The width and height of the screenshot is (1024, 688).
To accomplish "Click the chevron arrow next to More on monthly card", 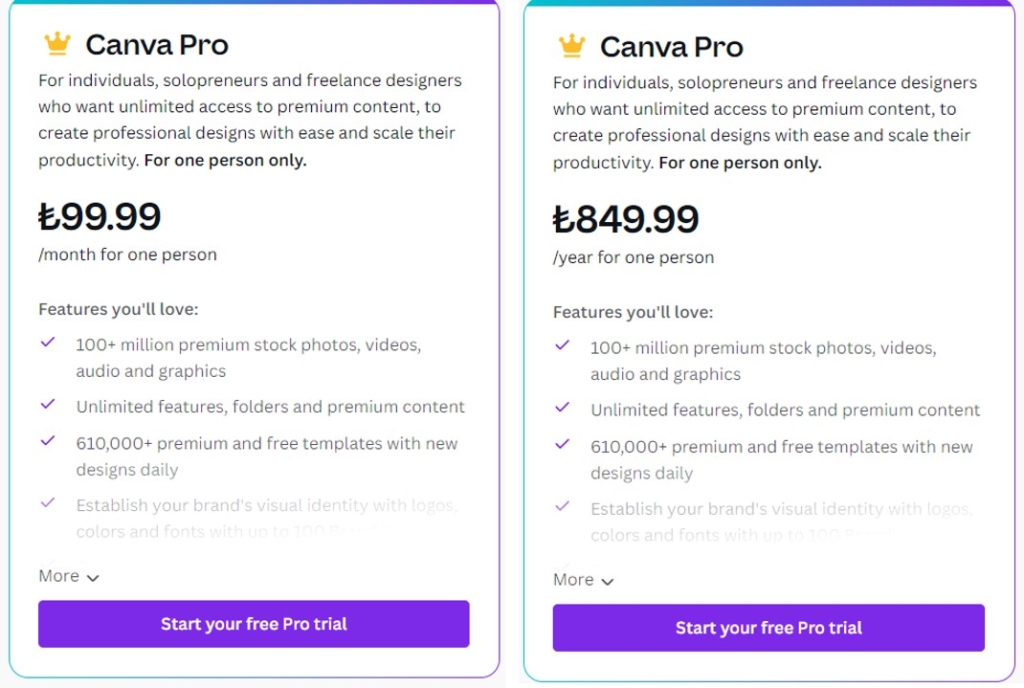I will click(93, 578).
